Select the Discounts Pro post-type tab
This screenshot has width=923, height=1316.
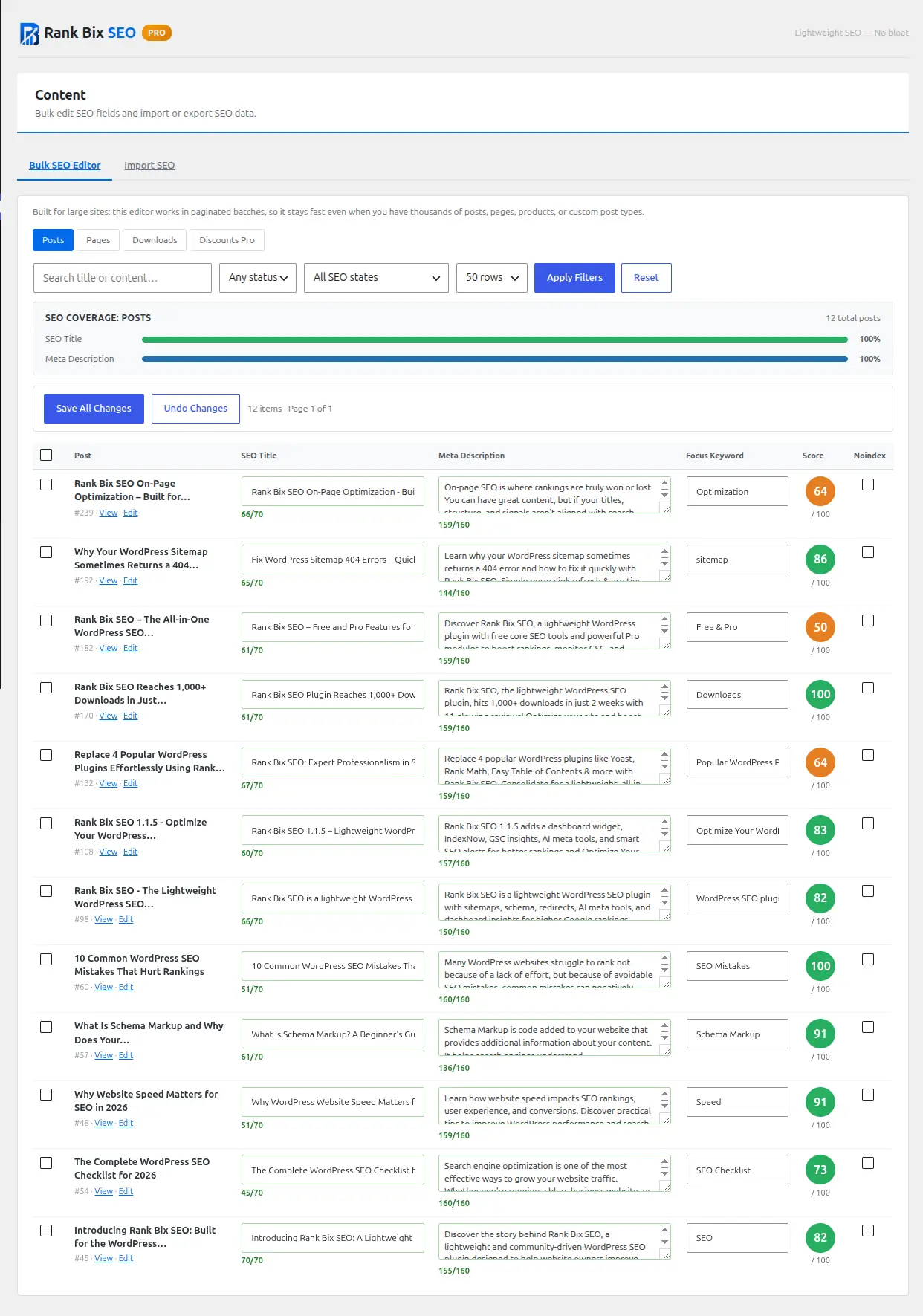click(227, 240)
